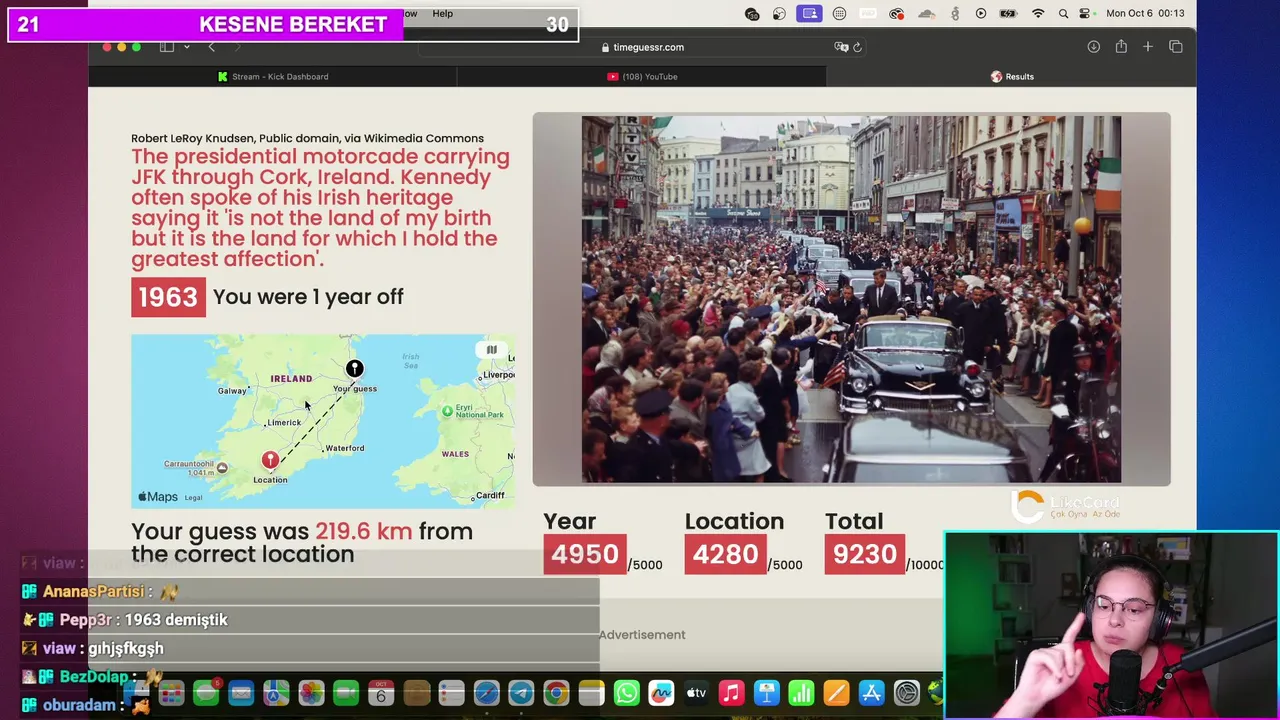Viewport: 1280px width, 720px height.
Task: Open Keynote from the Dock
Action: point(766,693)
